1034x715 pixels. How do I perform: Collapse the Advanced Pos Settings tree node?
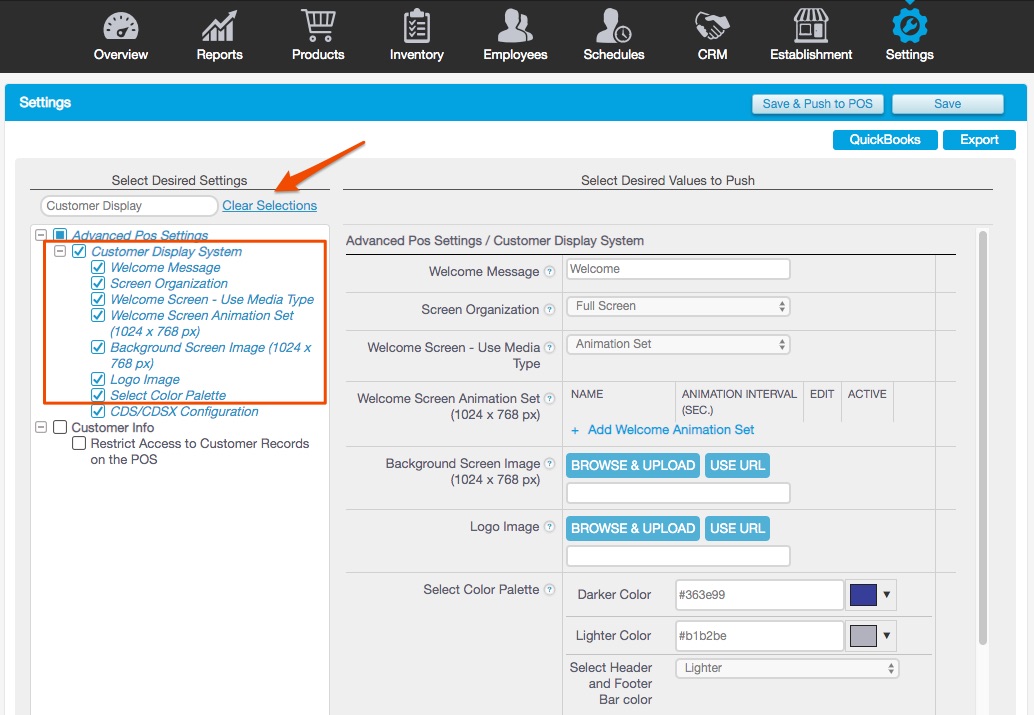[41, 236]
